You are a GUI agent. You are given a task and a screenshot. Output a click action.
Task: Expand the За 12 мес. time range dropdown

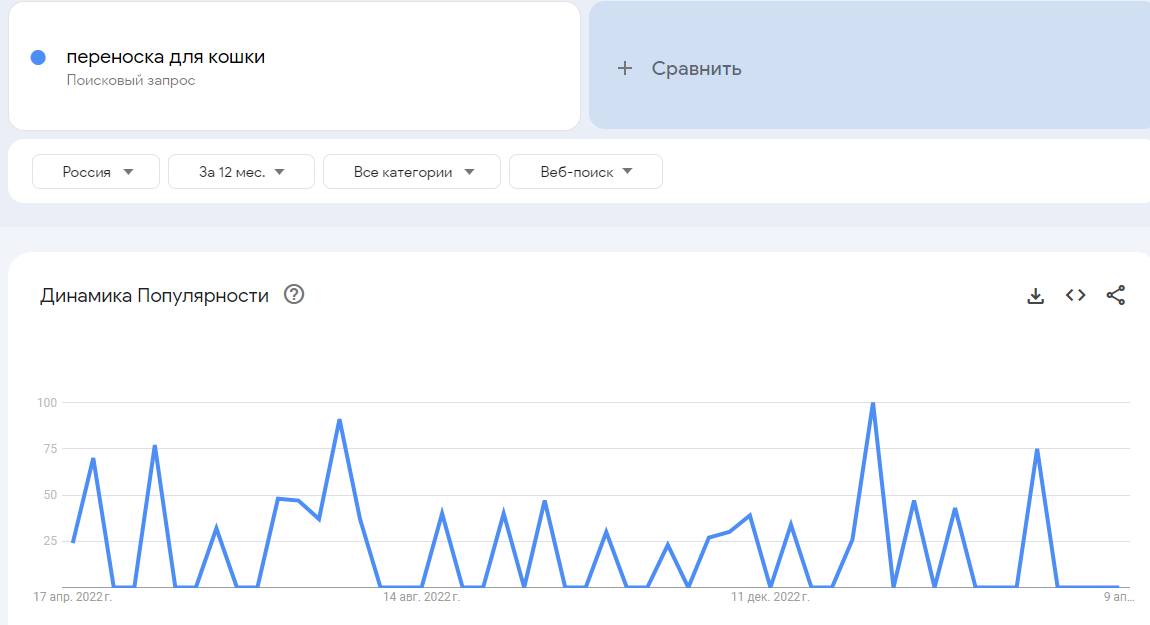click(x=240, y=171)
